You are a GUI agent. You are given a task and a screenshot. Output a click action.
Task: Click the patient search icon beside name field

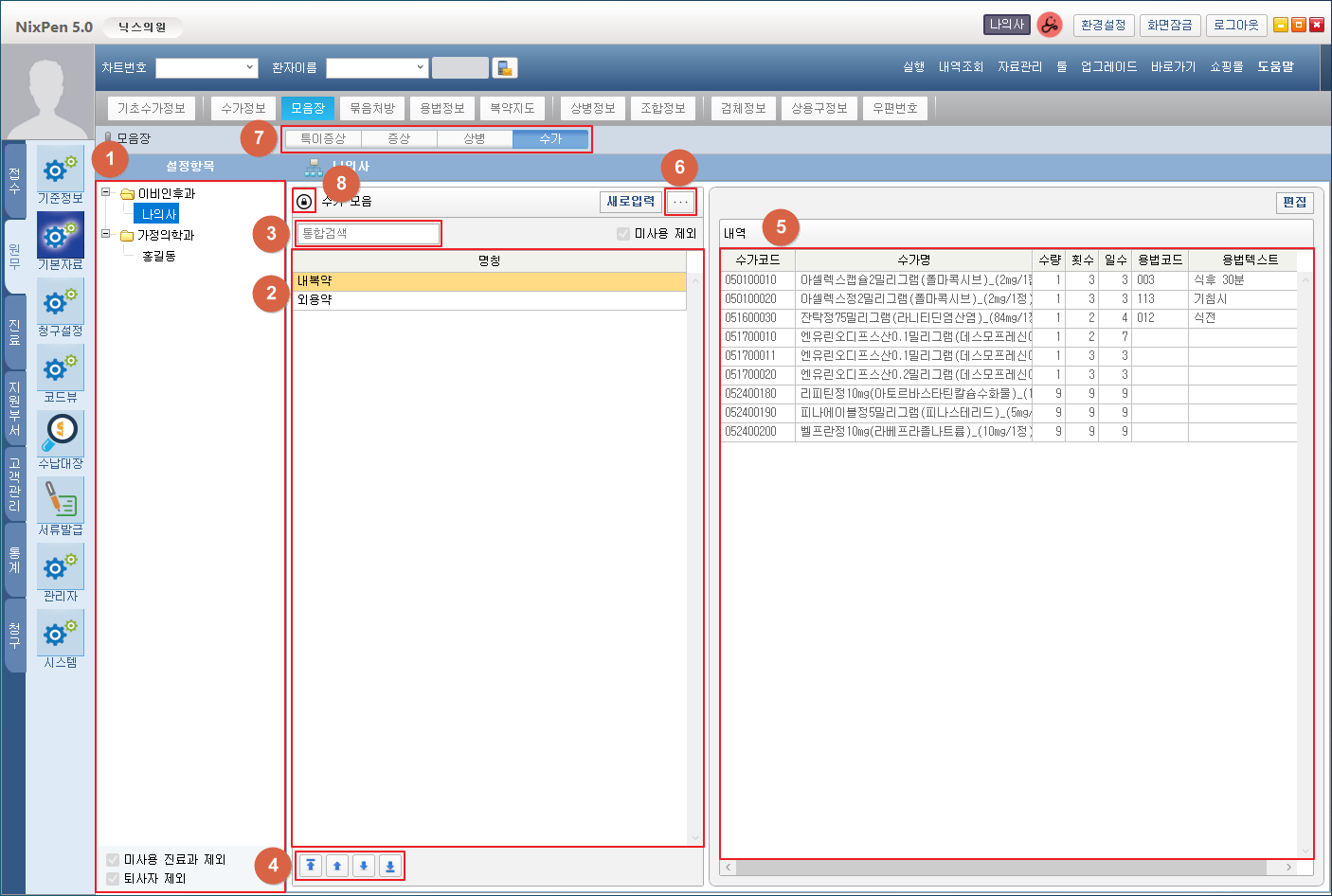[x=505, y=68]
